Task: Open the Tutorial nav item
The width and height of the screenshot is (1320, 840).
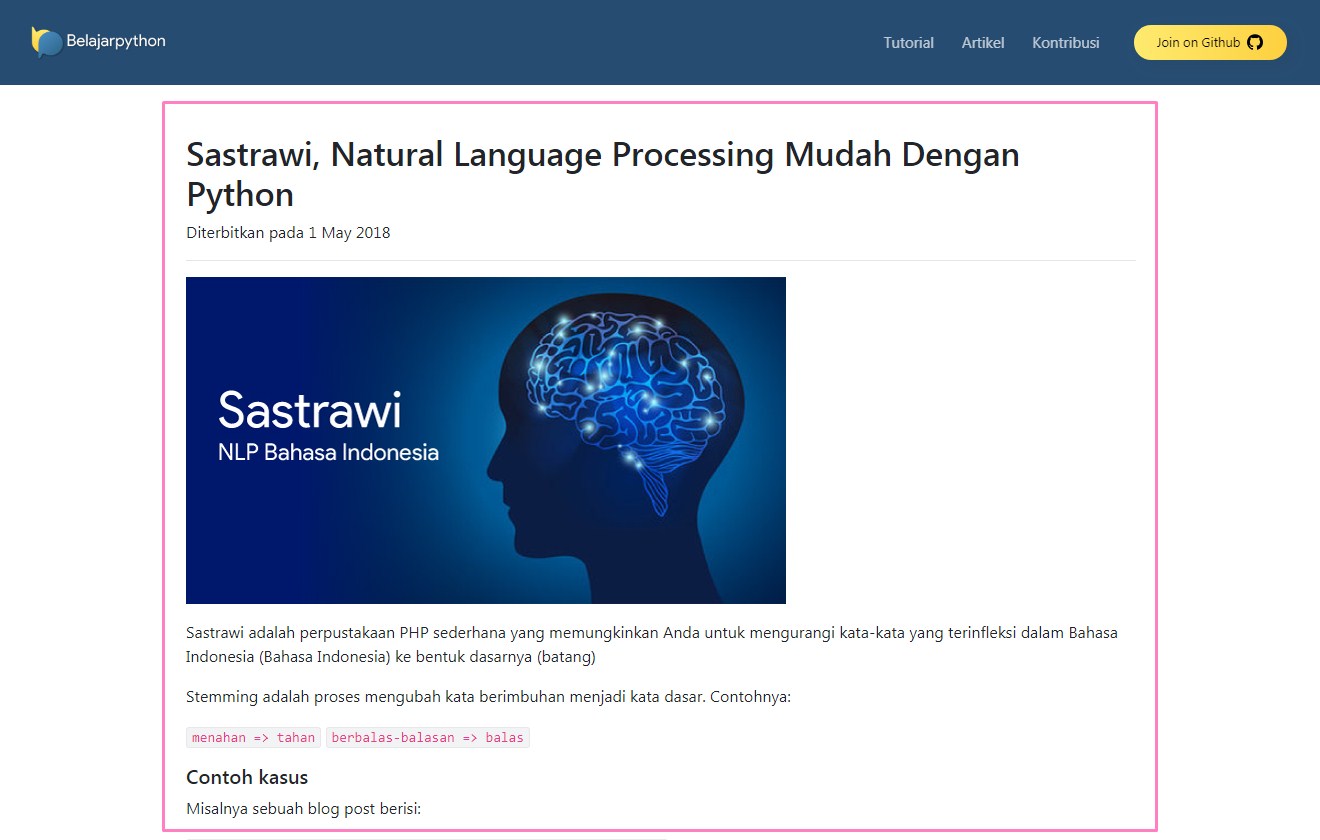Action: [908, 43]
